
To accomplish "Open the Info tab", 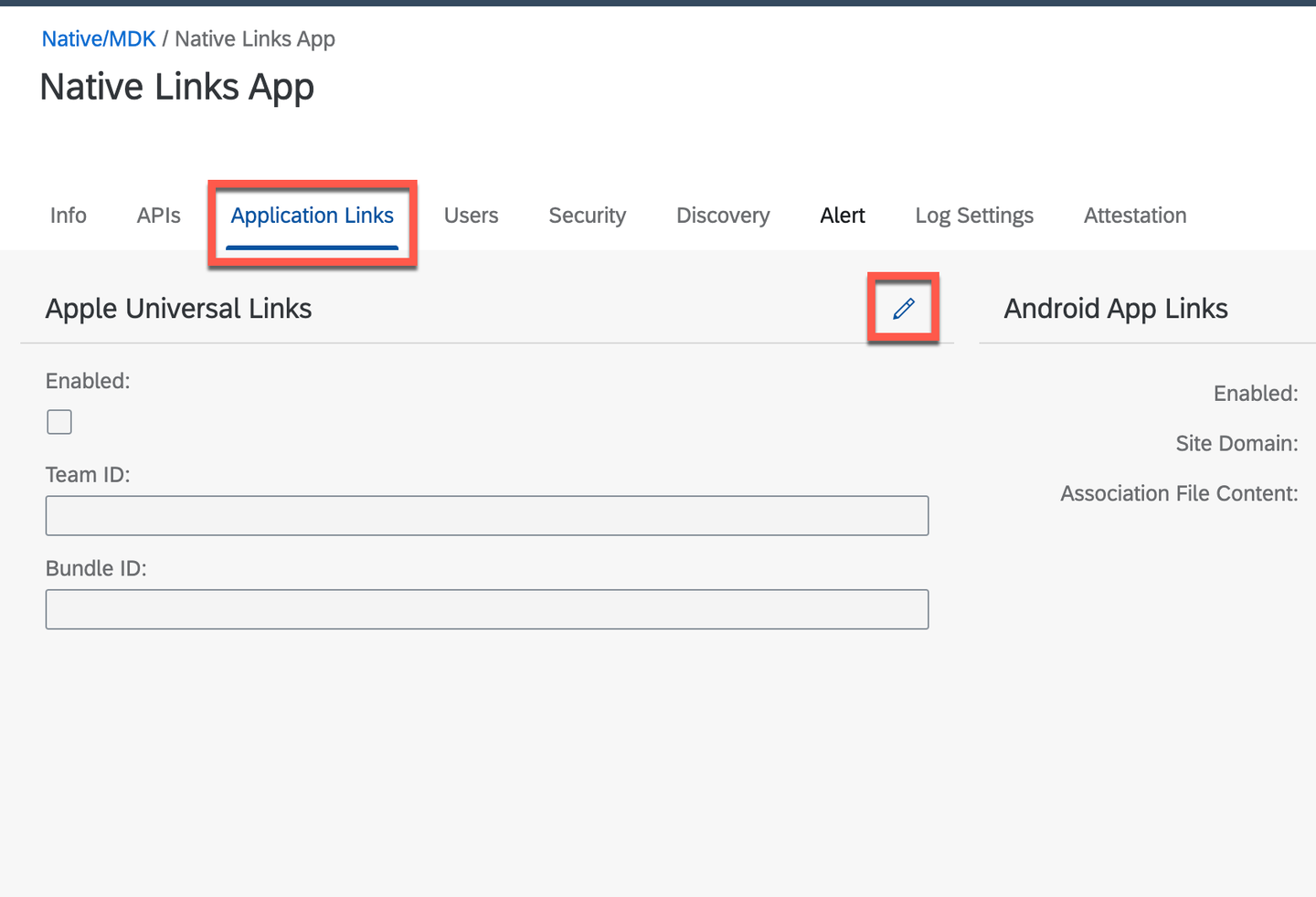I will 69,216.
